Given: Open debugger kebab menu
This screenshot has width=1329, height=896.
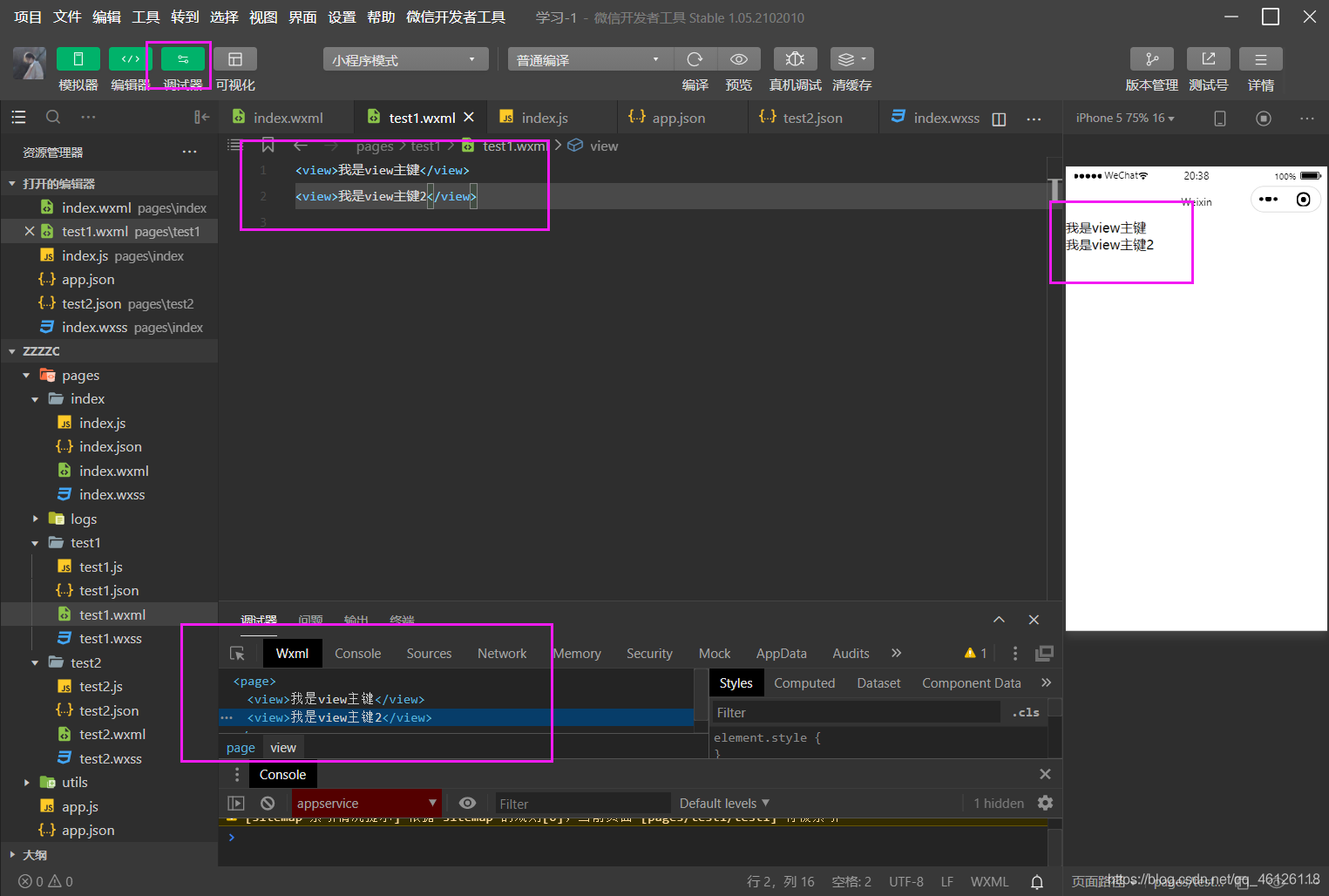Looking at the screenshot, I should tap(1014, 653).
